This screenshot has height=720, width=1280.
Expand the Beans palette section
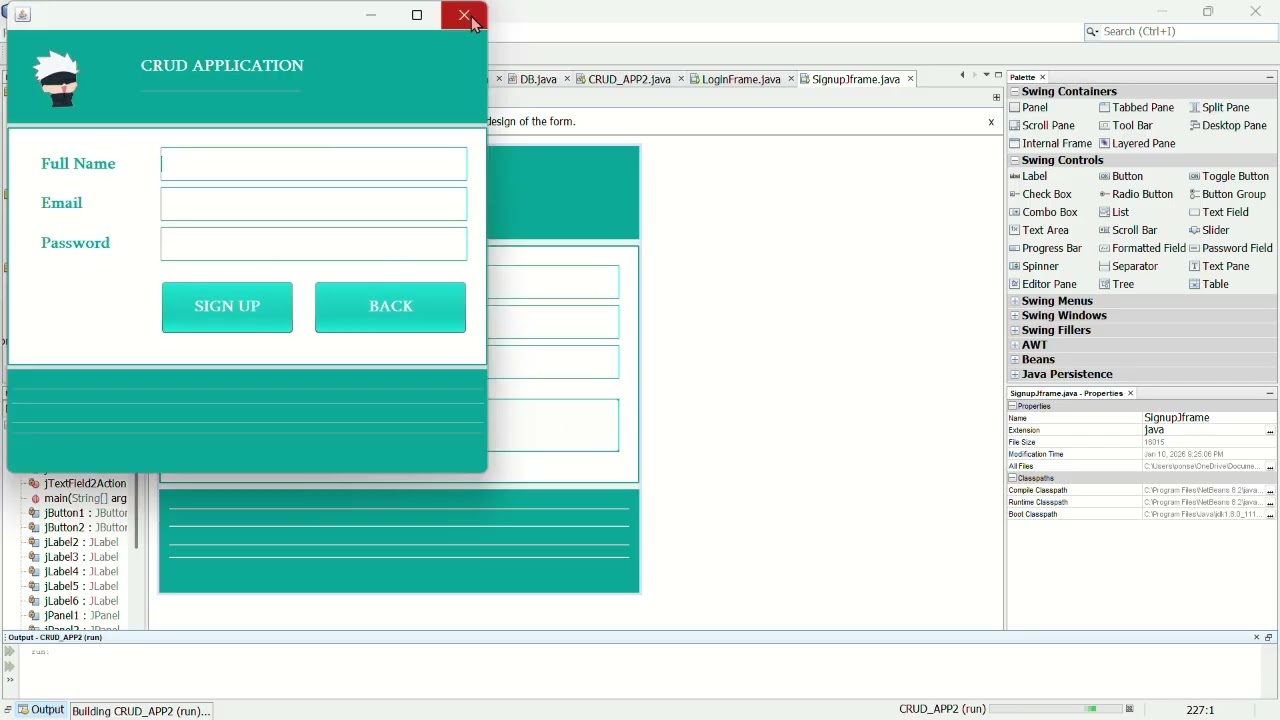[x=1015, y=361]
